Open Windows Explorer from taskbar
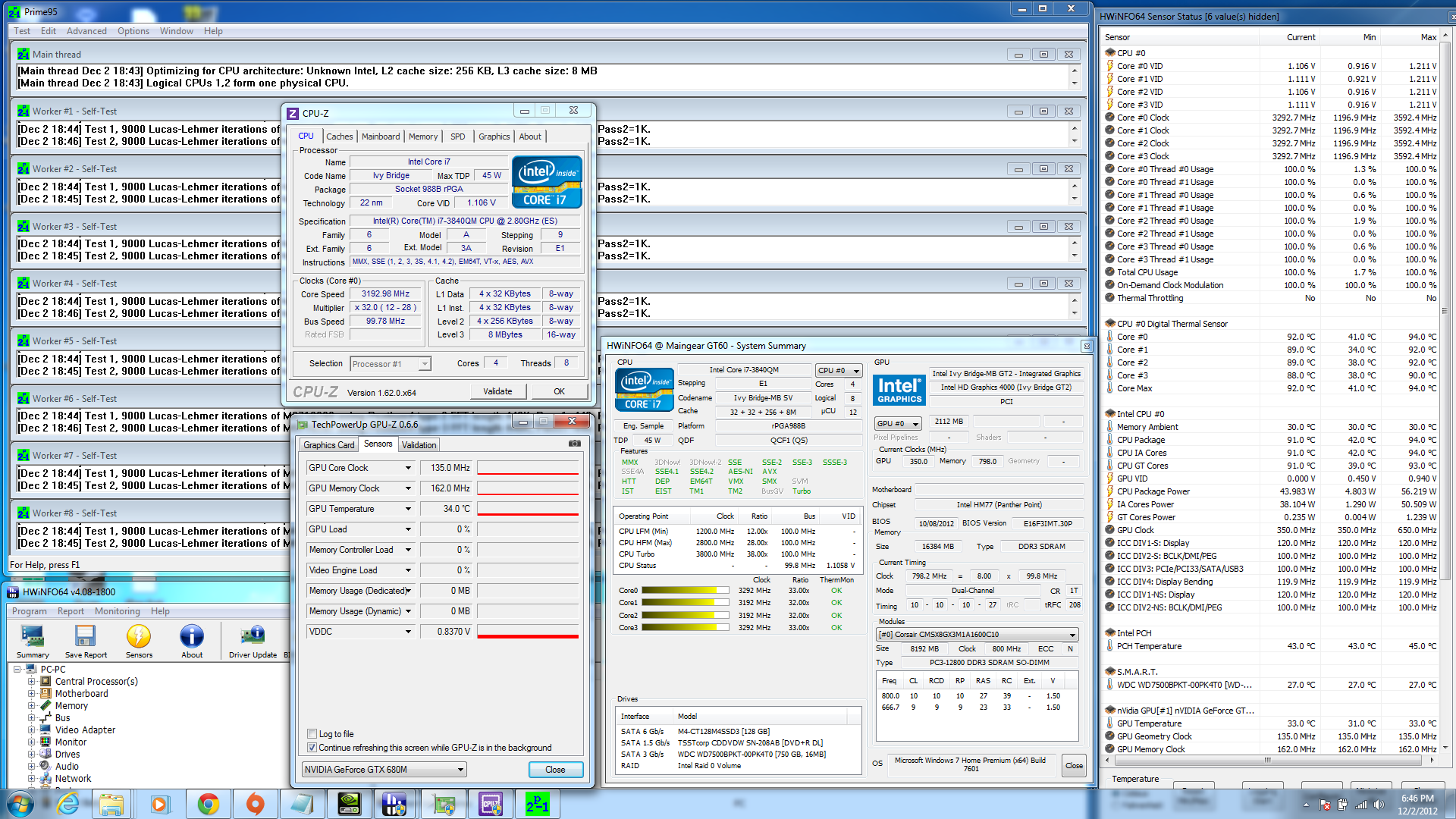The width and height of the screenshot is (1456, 819). (111, 804)
